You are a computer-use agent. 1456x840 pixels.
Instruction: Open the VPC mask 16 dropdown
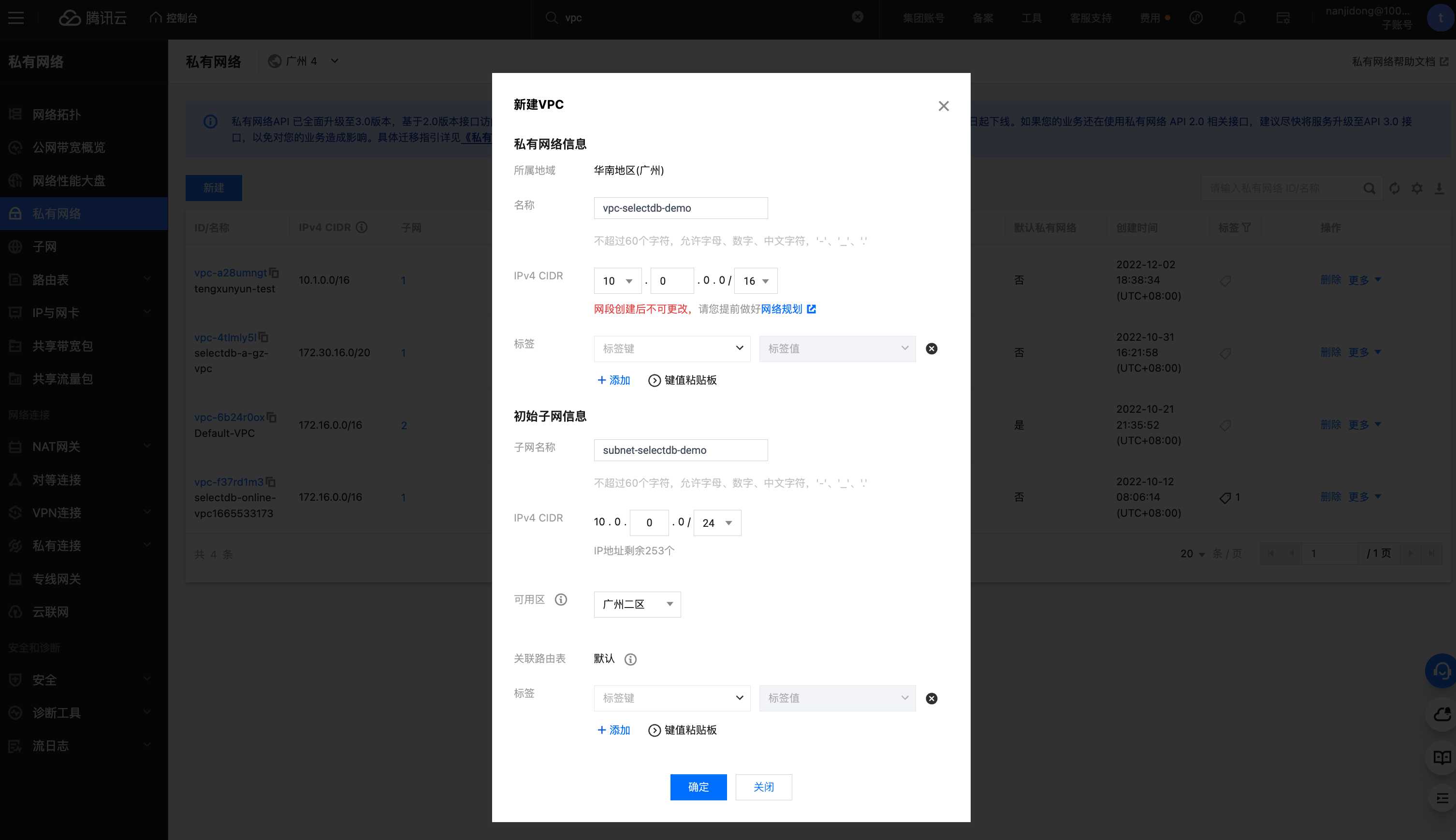click(756, 280)
